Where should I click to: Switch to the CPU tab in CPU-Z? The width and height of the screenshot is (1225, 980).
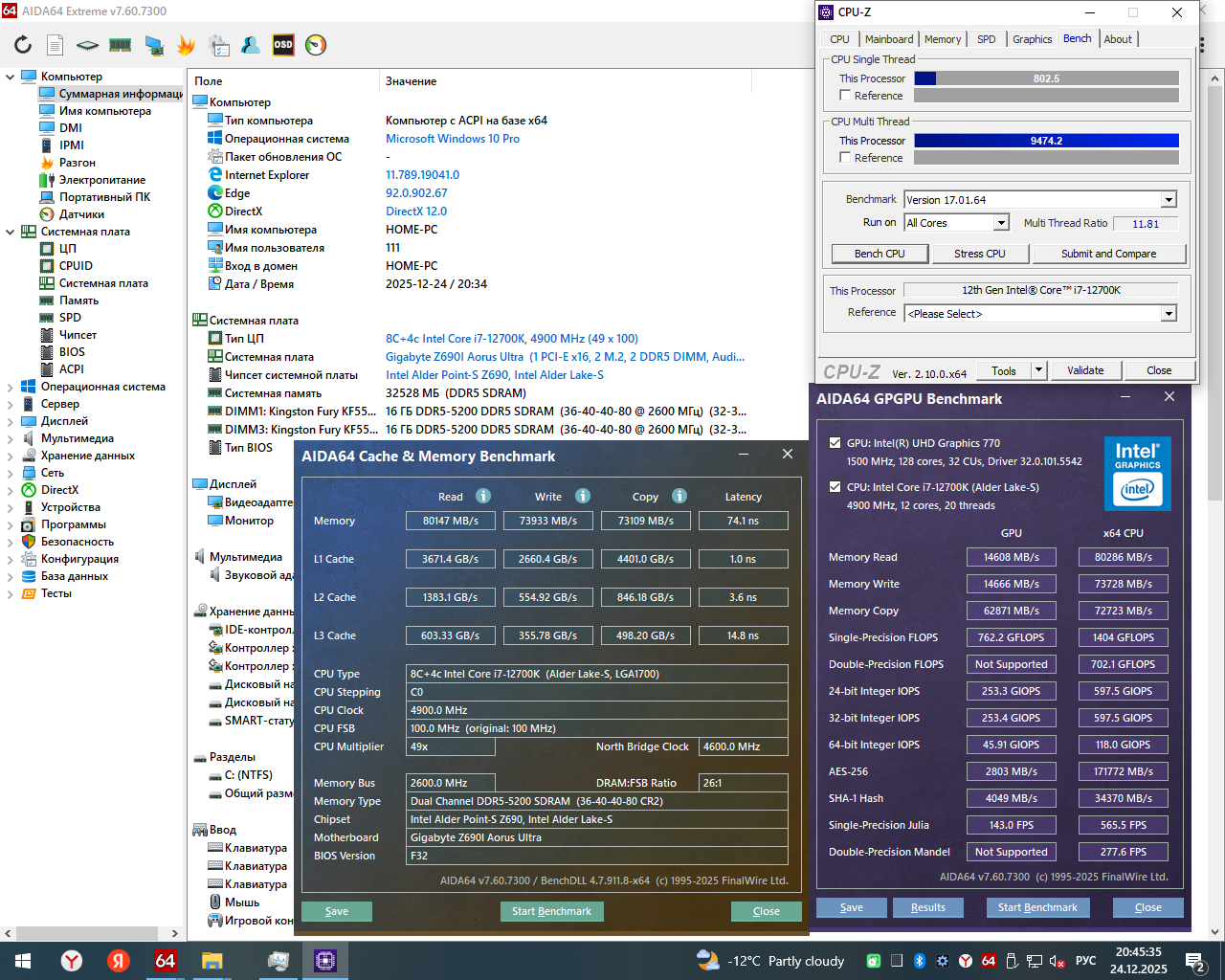(x=839, y=39)
